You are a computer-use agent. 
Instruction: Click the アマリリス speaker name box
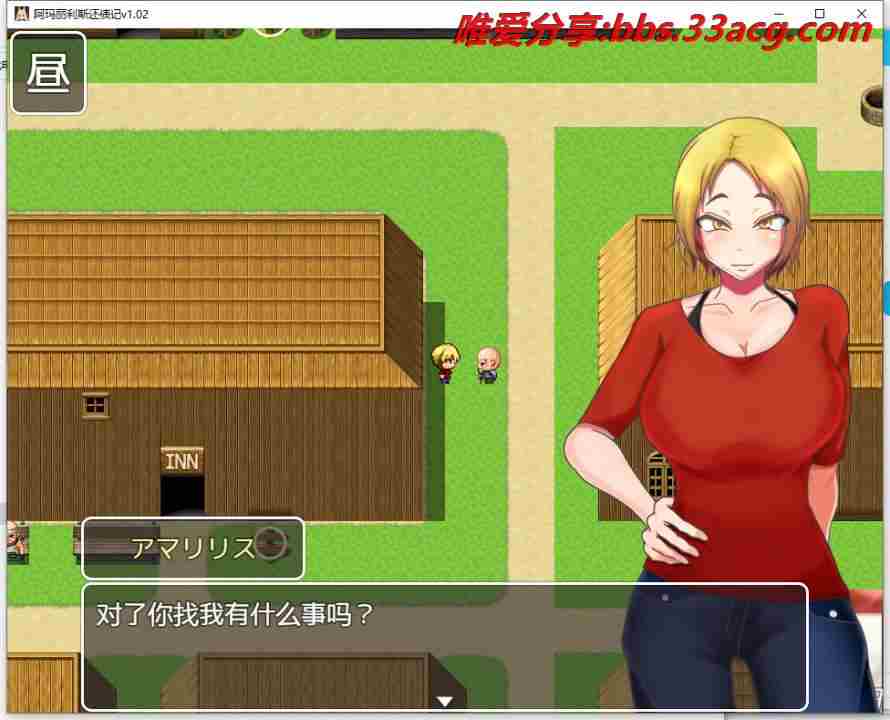(x=192, y=548)
